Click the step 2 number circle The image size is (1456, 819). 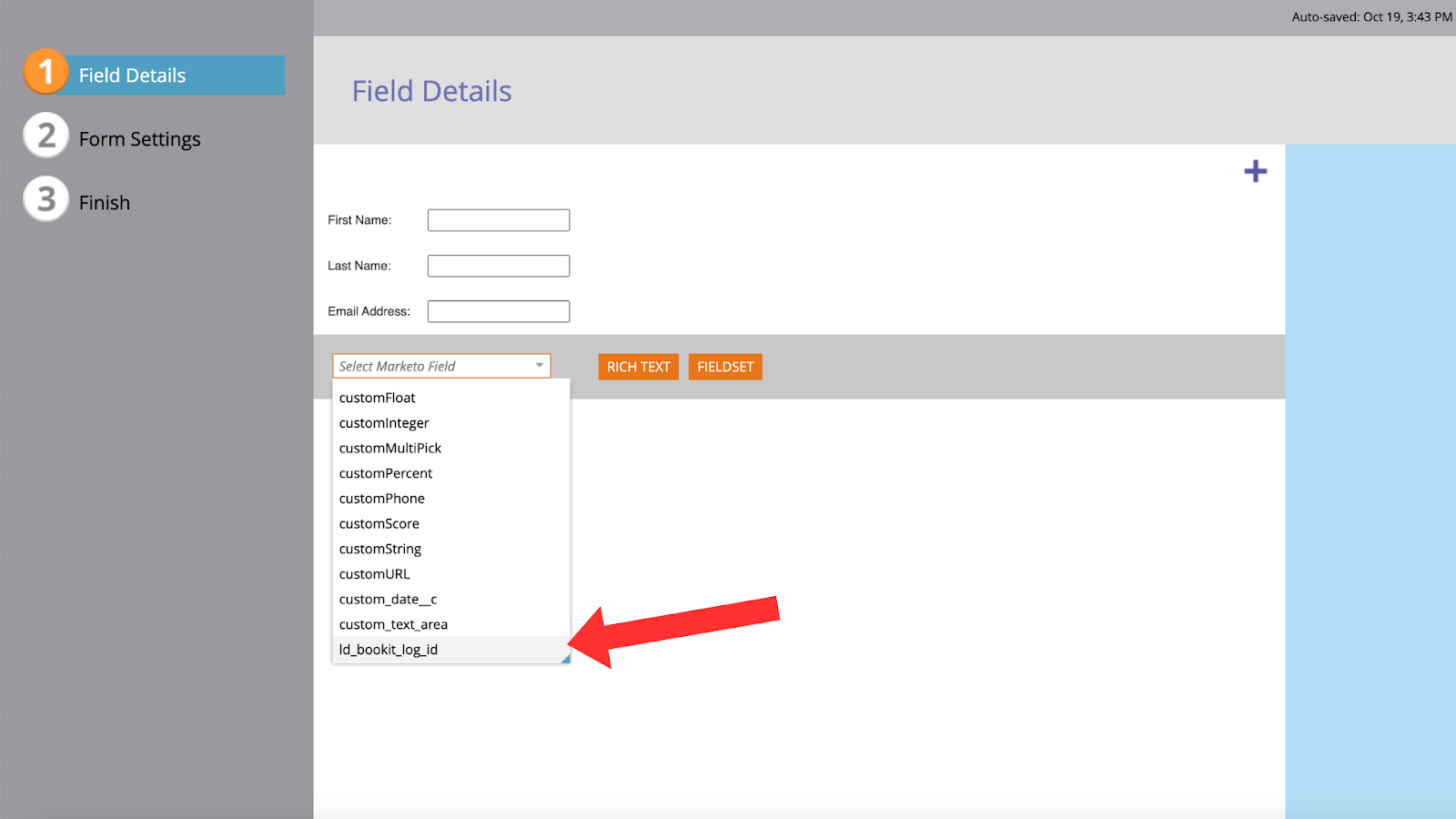click(x=45, y=136)
